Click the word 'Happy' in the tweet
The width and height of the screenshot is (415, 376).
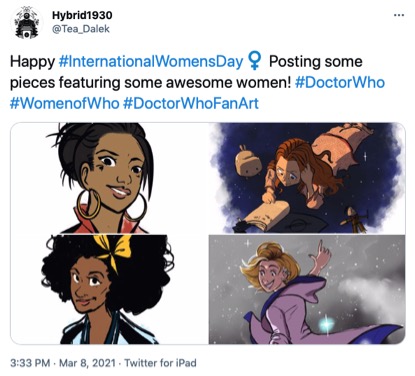pyautogui.click(x=32, y=62)
